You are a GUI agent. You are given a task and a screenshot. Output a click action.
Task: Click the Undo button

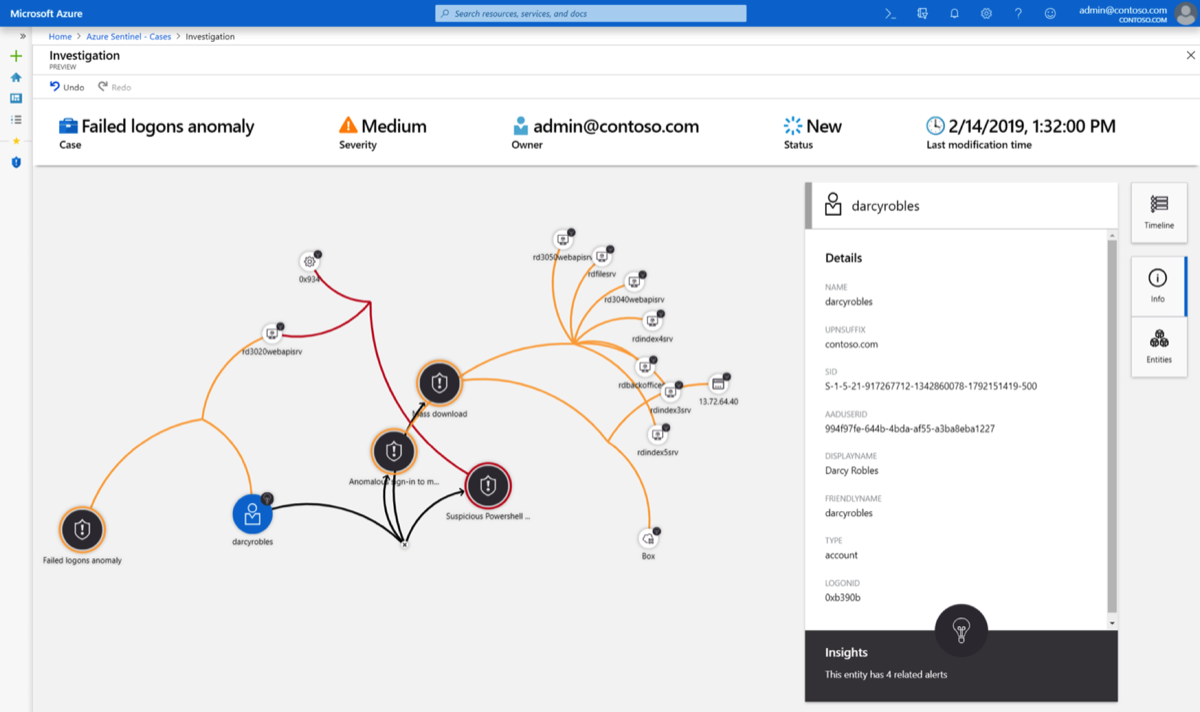tap(67, 87)
